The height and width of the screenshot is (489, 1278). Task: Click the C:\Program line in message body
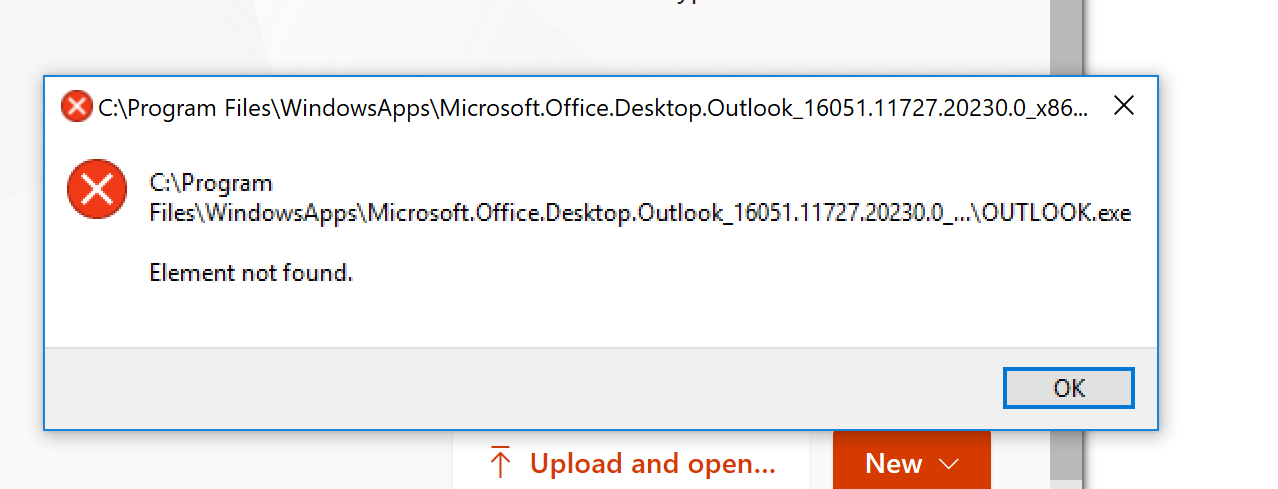211,184
